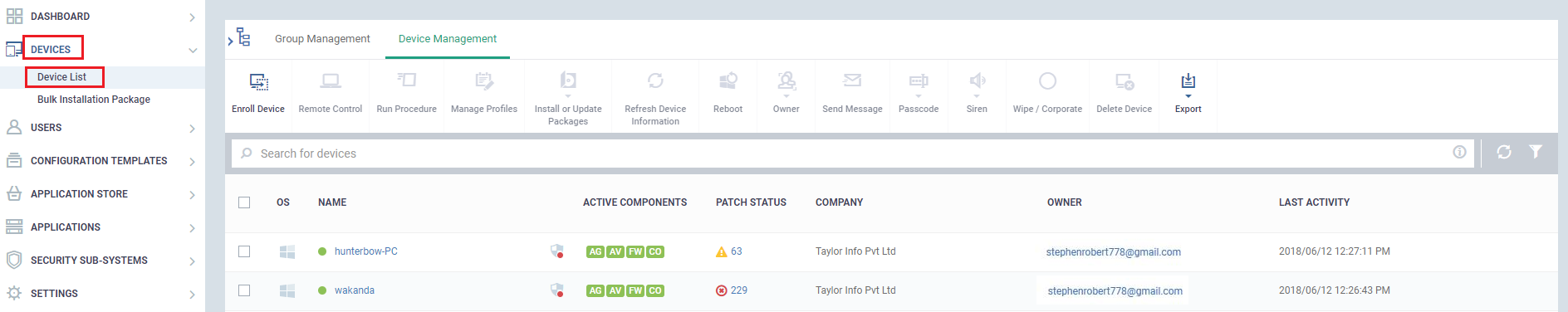Open the group tree icon left of the tabs

(x=238, y=37)
